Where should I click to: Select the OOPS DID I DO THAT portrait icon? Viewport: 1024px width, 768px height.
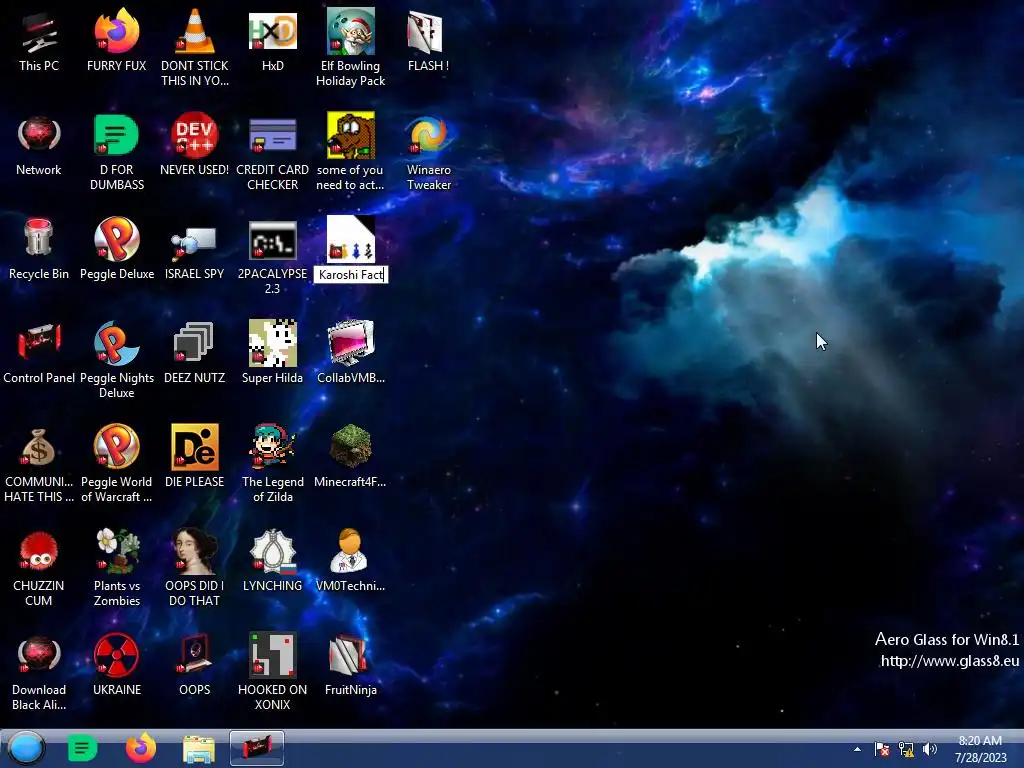[x=195, y=568]
